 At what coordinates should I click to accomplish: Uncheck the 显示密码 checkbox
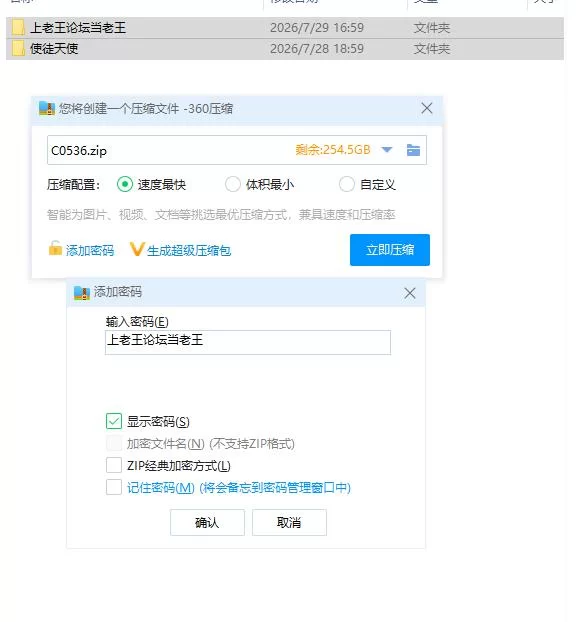(114, 421)
